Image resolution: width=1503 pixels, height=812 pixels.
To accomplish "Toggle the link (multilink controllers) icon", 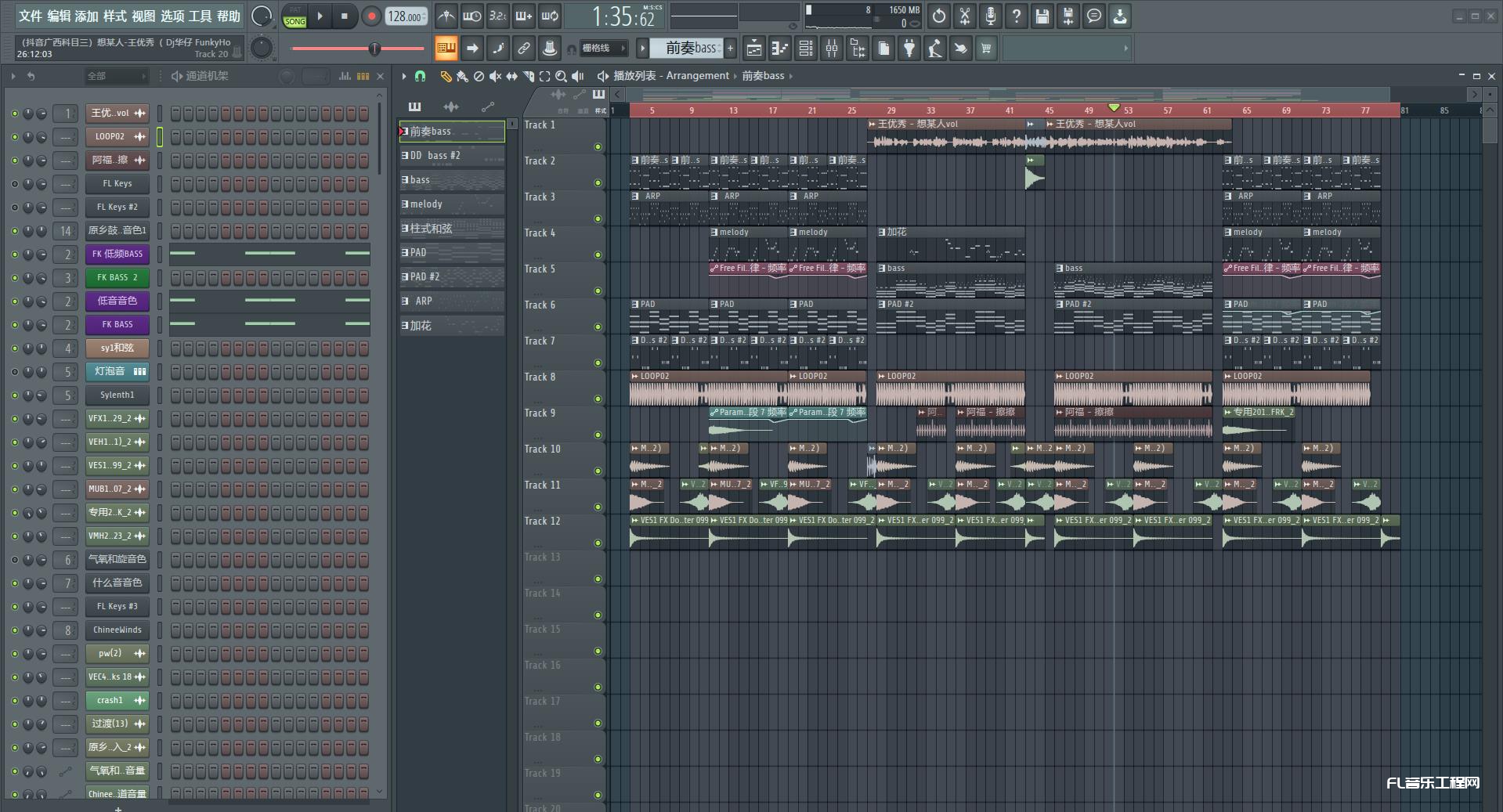I will 524,49.
